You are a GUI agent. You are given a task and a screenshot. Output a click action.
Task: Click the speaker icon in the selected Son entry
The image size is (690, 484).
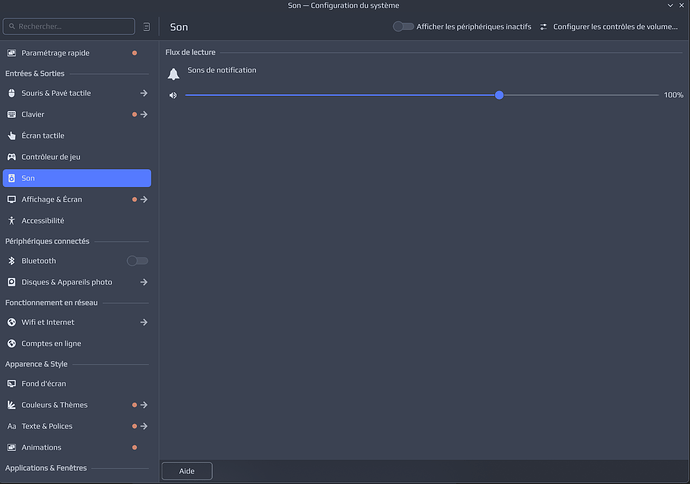(12, 178)
